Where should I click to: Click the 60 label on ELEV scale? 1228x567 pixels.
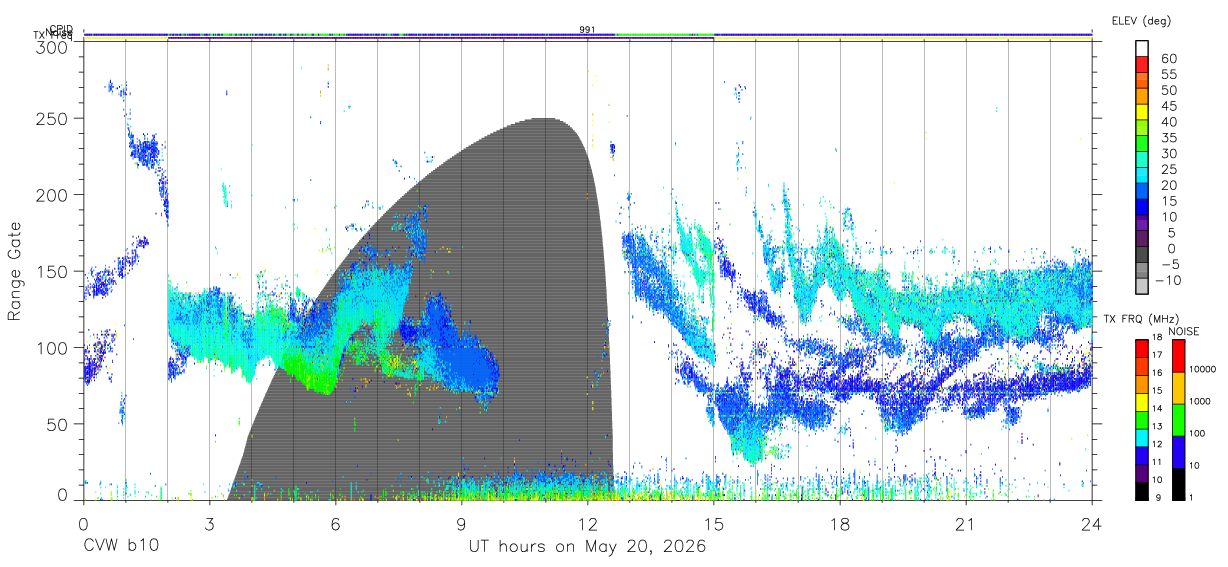[x=1168, y=58]
